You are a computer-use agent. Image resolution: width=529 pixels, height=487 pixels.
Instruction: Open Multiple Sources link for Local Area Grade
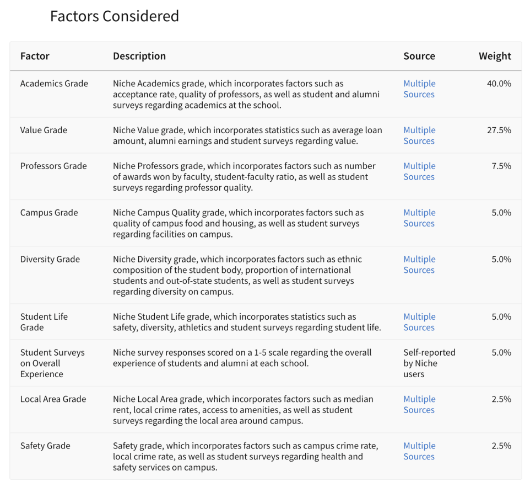419,404
